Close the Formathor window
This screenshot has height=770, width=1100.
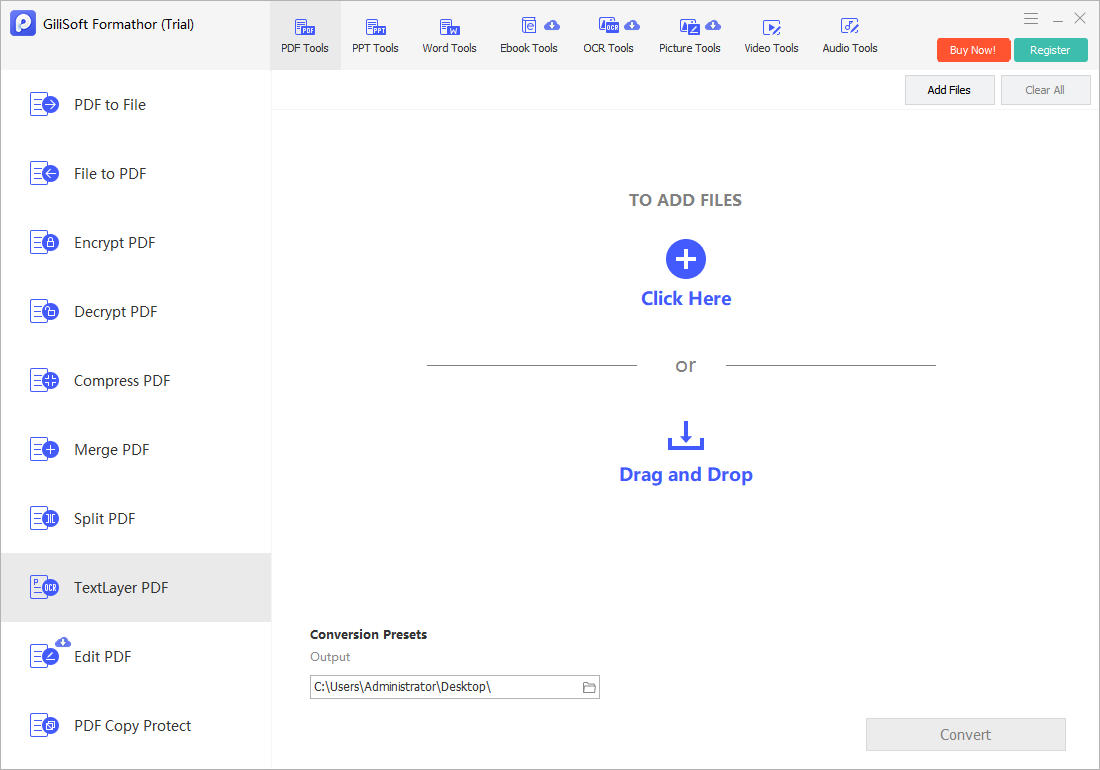coord(1080,18)
